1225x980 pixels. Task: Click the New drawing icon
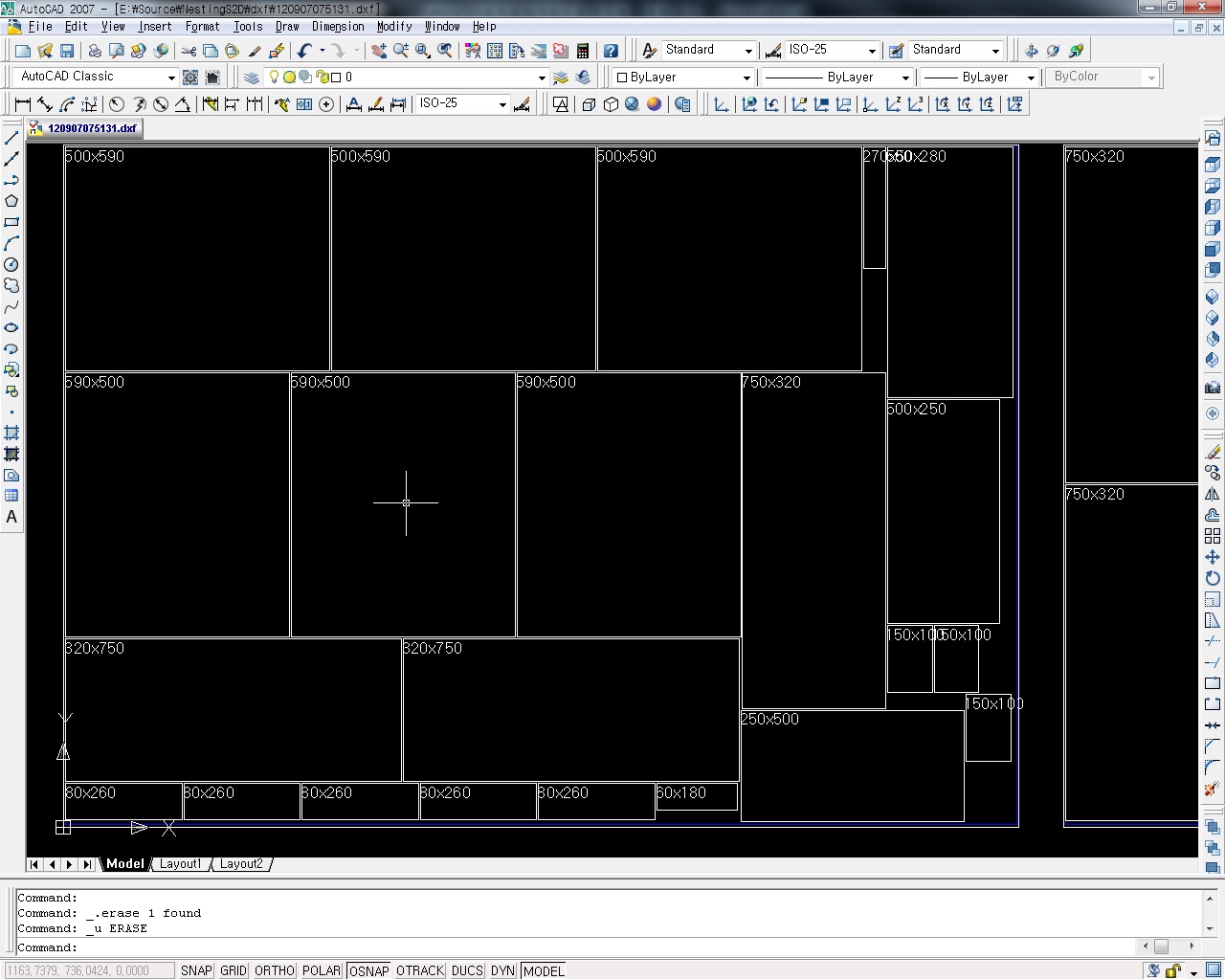23,51
